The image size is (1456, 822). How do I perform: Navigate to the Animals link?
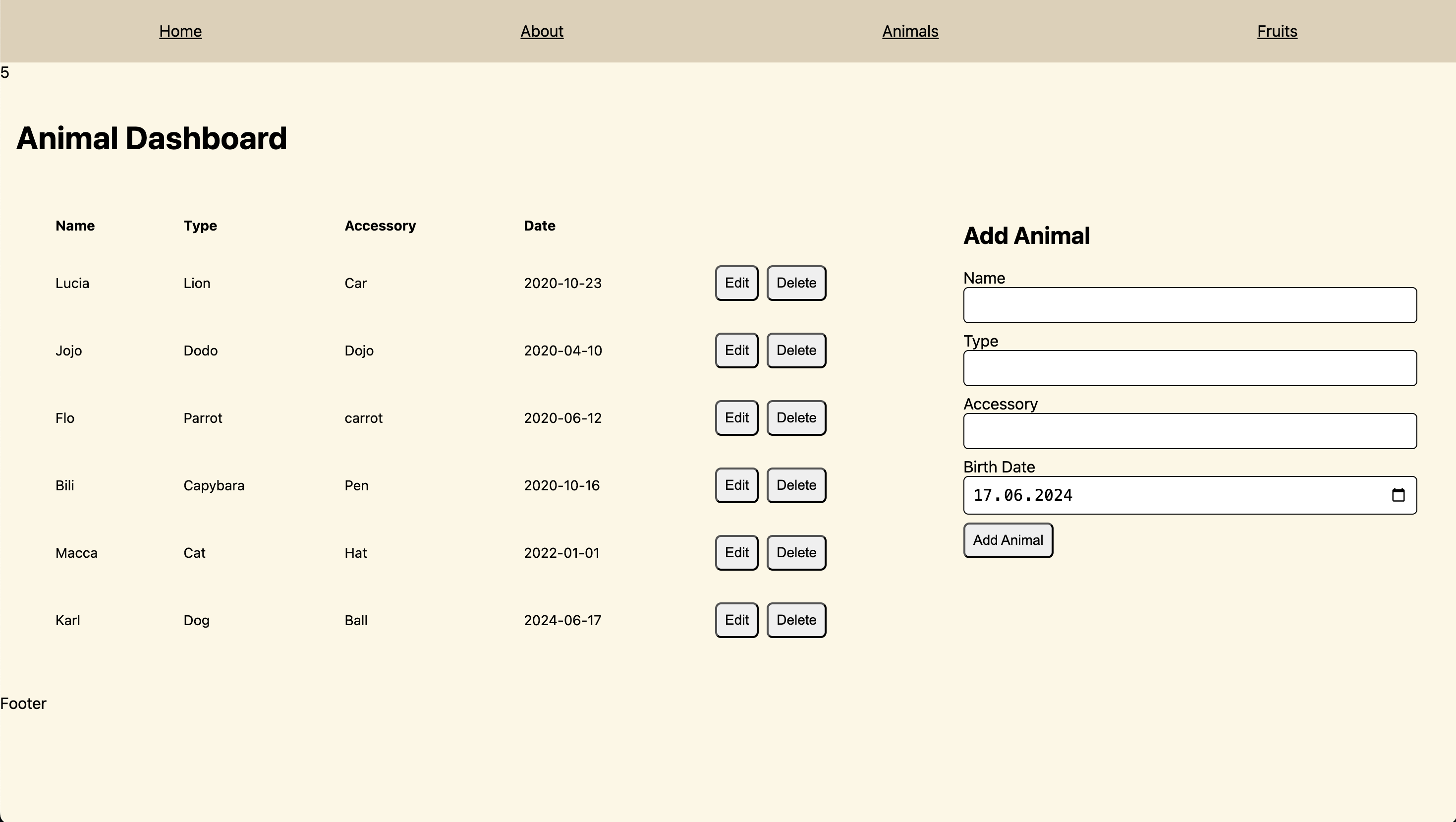(x=910, y=31)
